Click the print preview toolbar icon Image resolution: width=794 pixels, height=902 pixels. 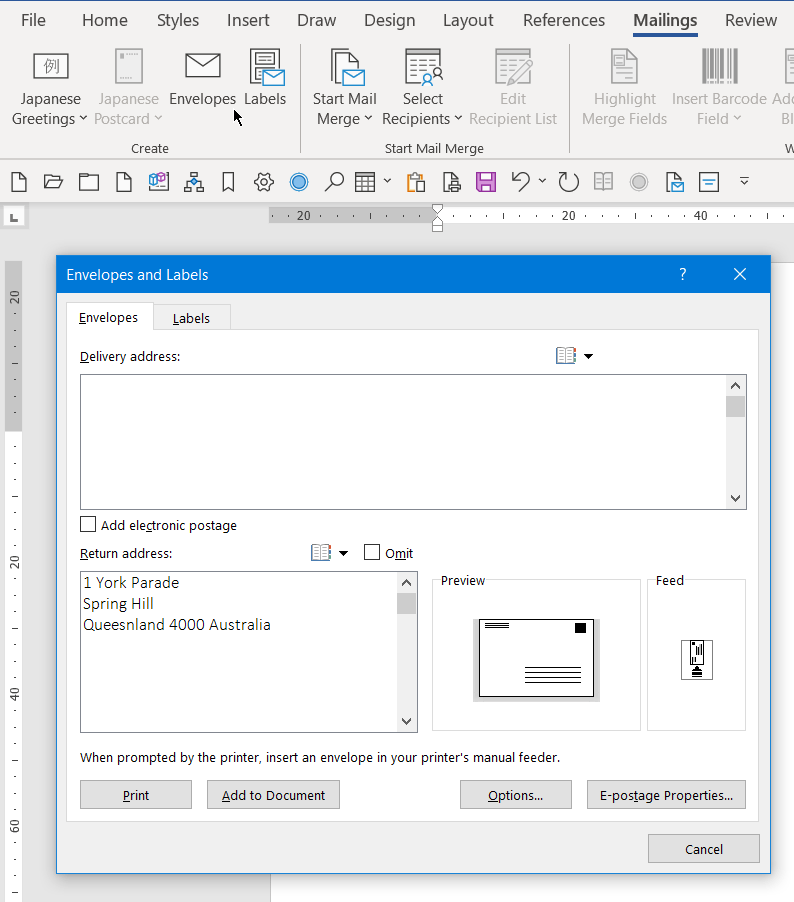coord(451,182)
